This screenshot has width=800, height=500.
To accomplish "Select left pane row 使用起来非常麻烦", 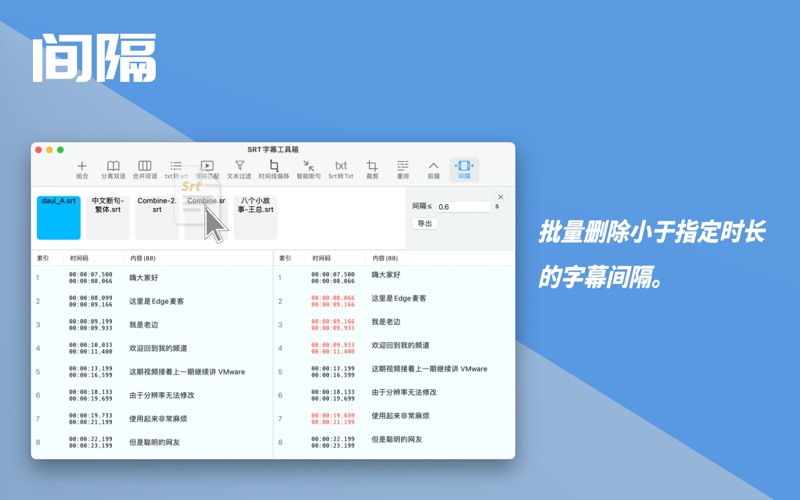I will tap(152, 418).
